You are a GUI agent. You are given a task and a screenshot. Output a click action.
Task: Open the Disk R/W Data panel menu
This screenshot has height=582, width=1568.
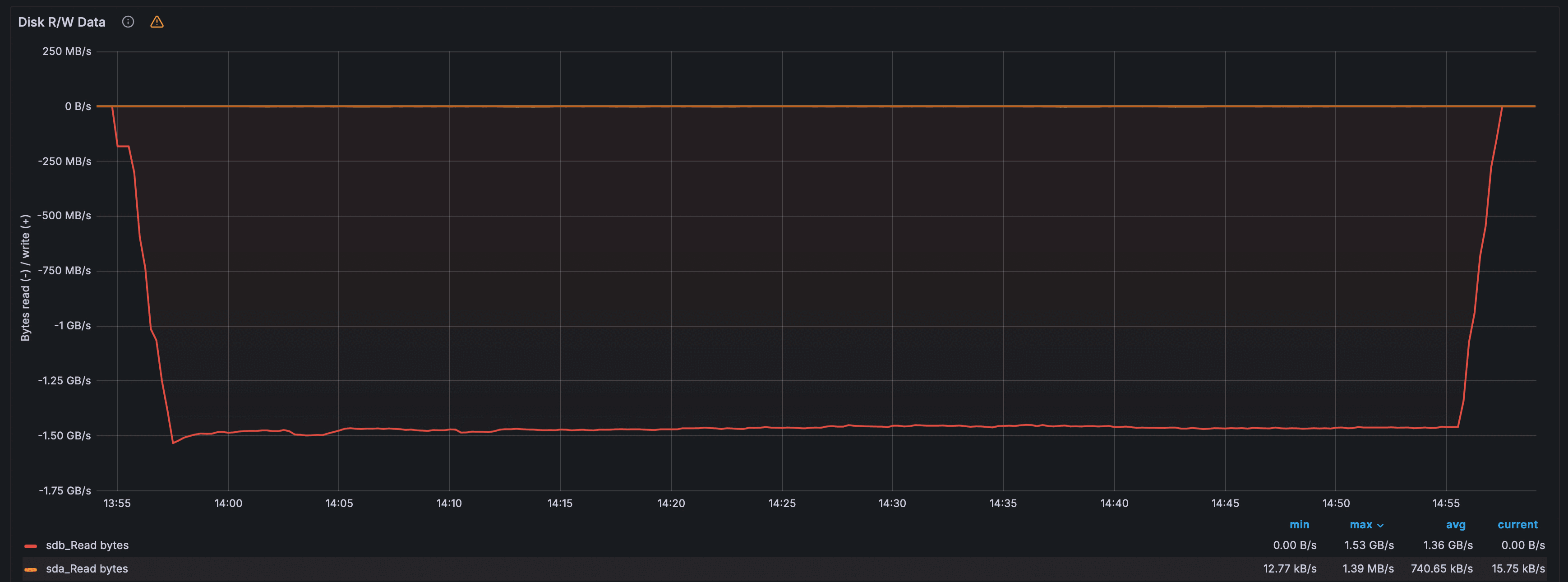(x=61, y=22)
